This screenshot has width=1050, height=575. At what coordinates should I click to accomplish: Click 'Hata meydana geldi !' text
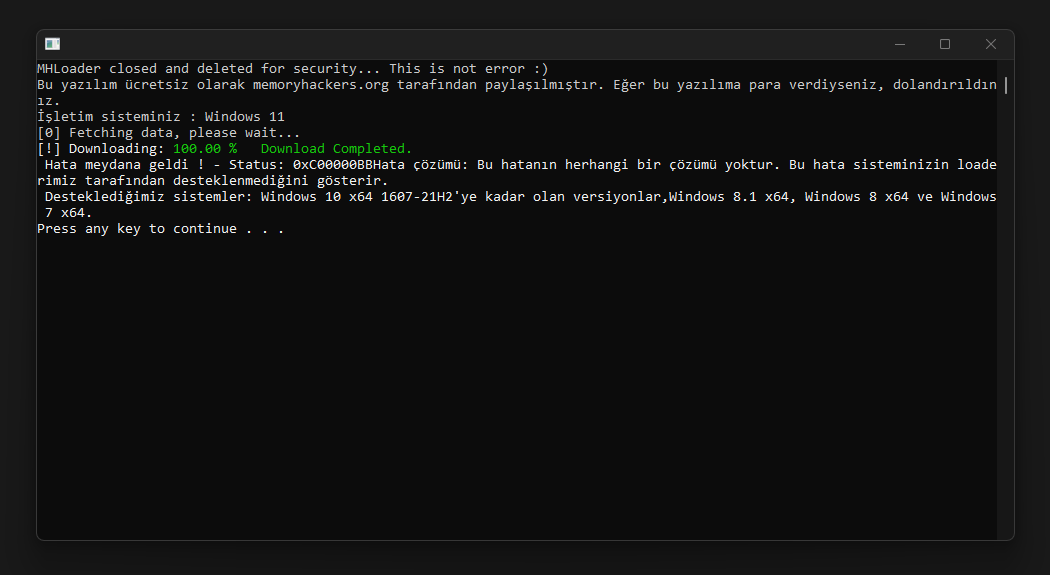click(125, 165)
